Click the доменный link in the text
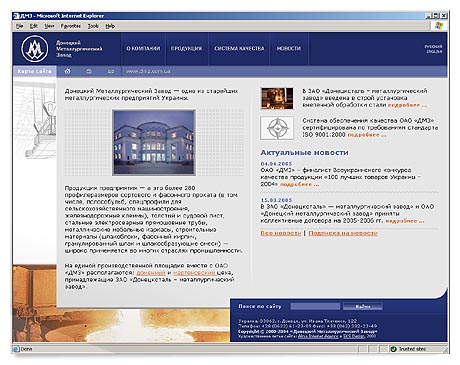The image size is (460, 365). (151, 273)
